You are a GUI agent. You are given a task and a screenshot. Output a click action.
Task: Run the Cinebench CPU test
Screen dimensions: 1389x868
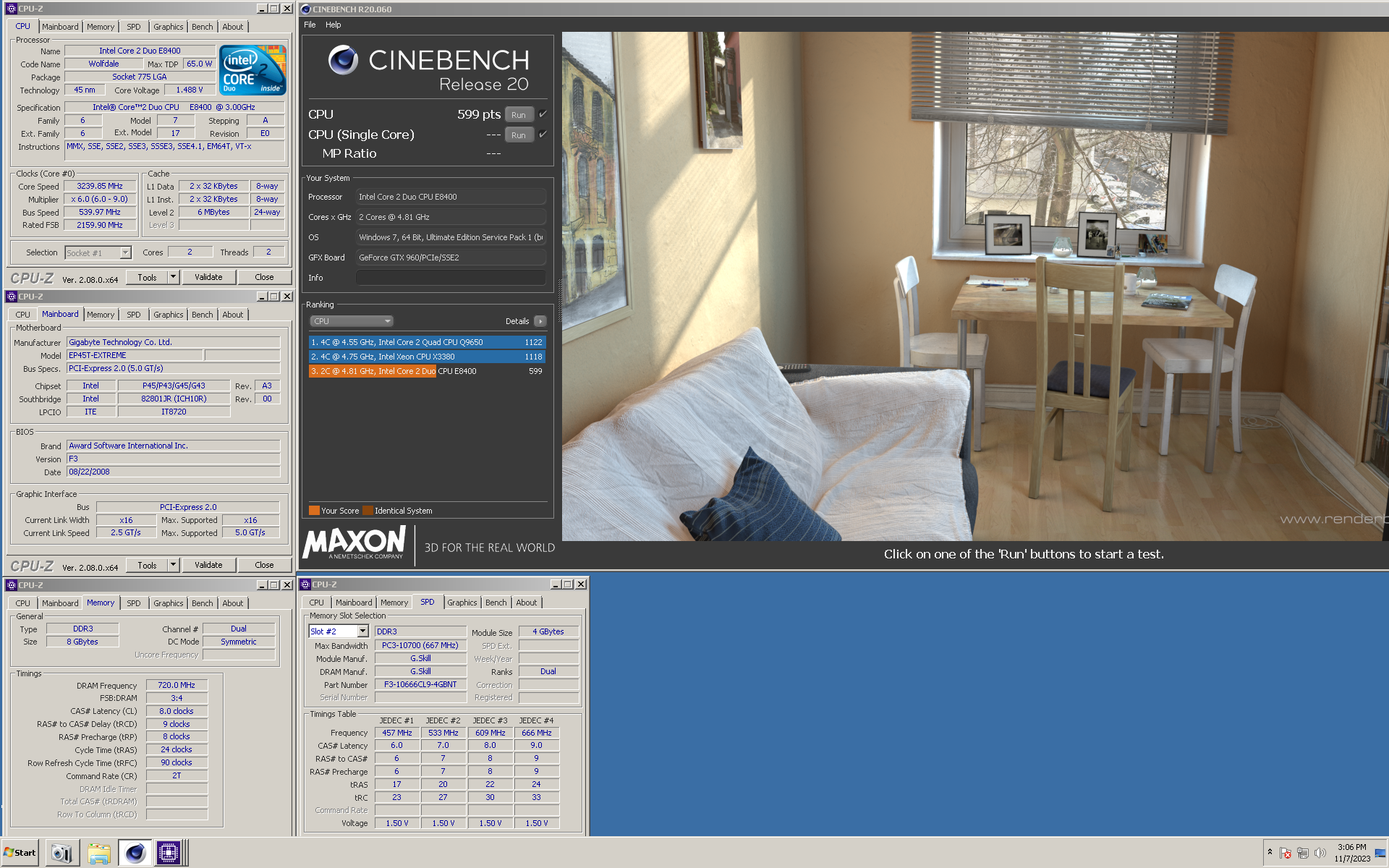pos(519,114)
